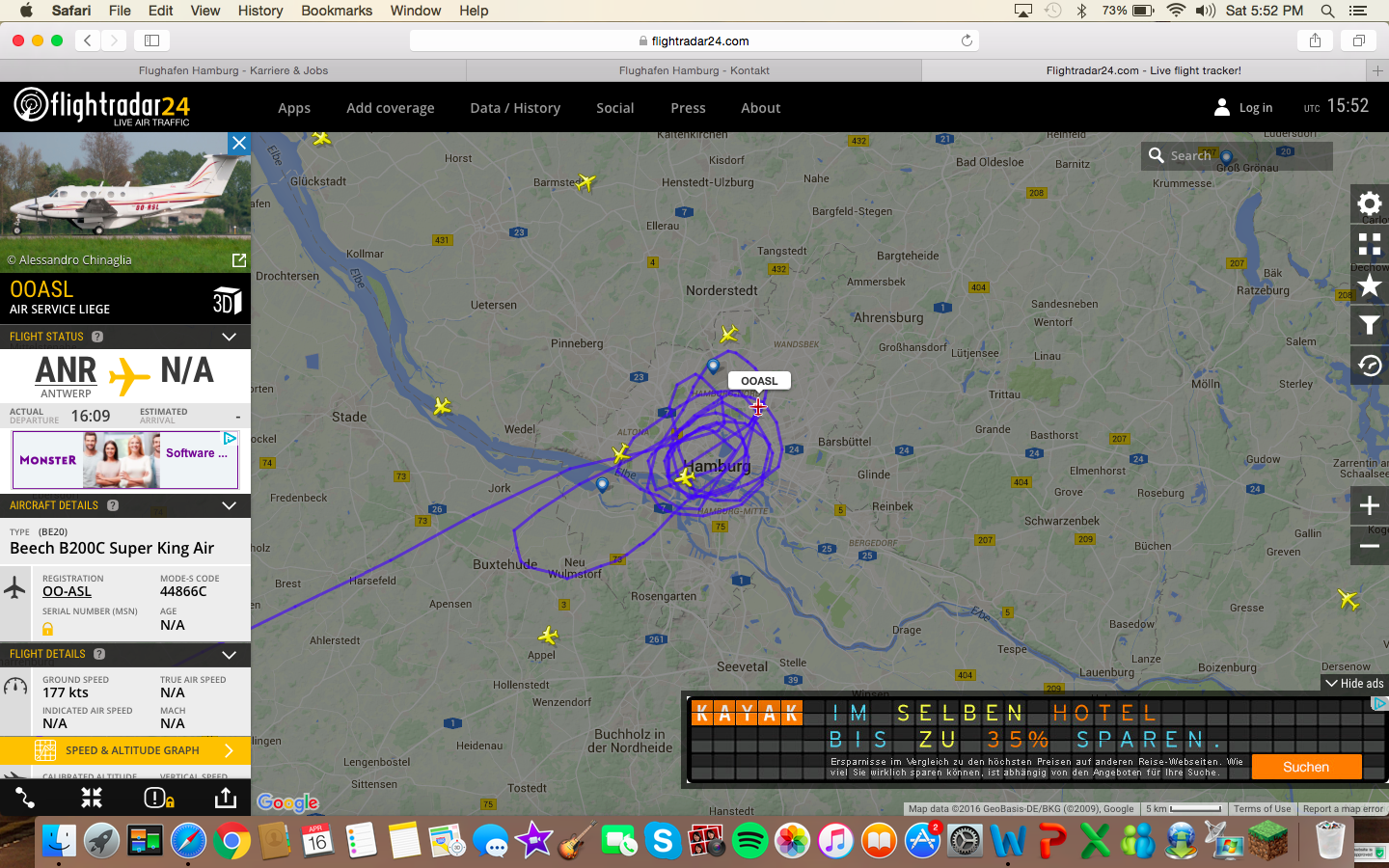Viewport: 1389px width, 868px height.
Task: Open Terms of Use link
Action: (x=1262, y=809)
